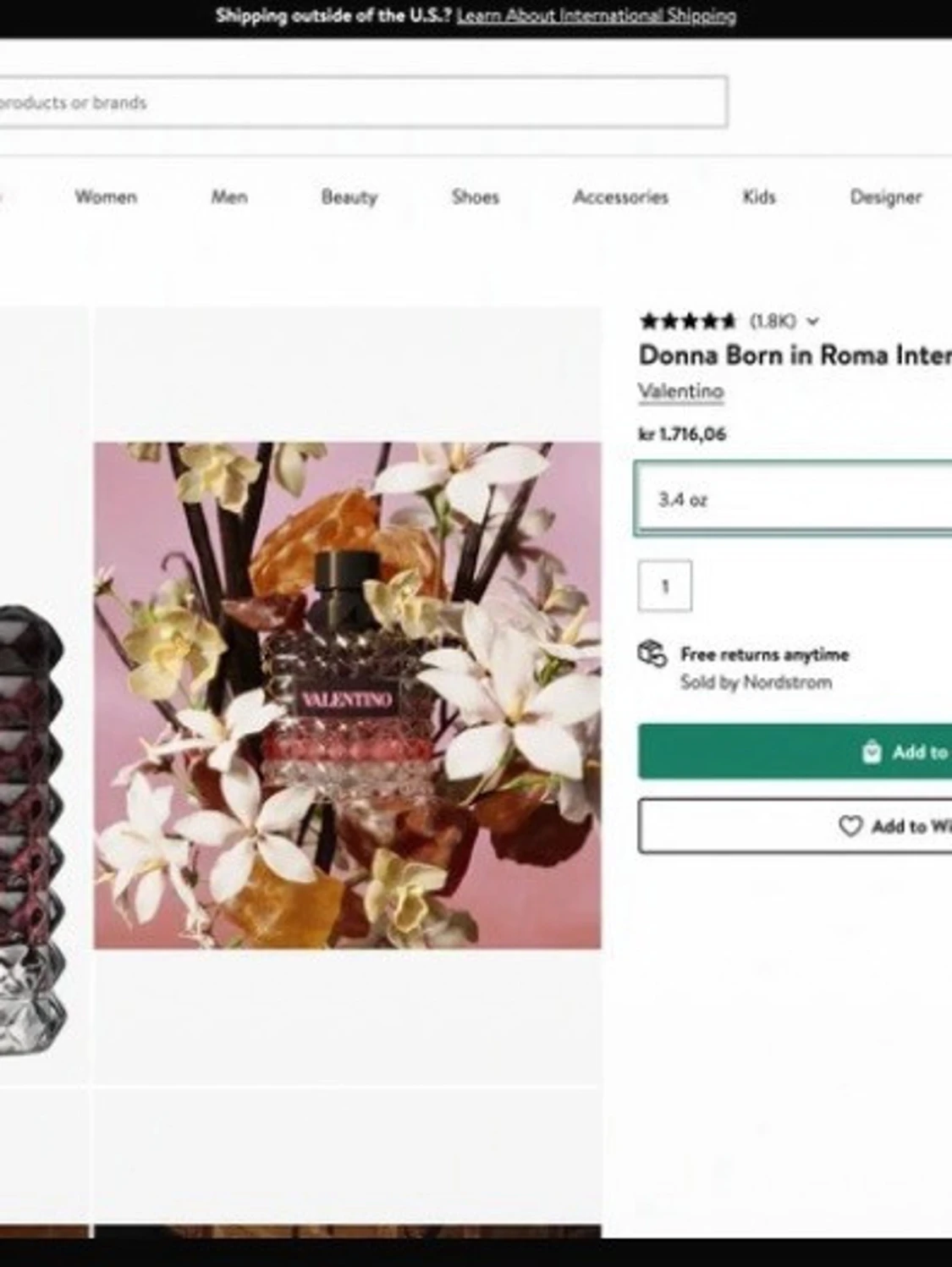The image size is (952, 1267).
Task: Open the Valentino perfume flowers product image
Action: 347,695
